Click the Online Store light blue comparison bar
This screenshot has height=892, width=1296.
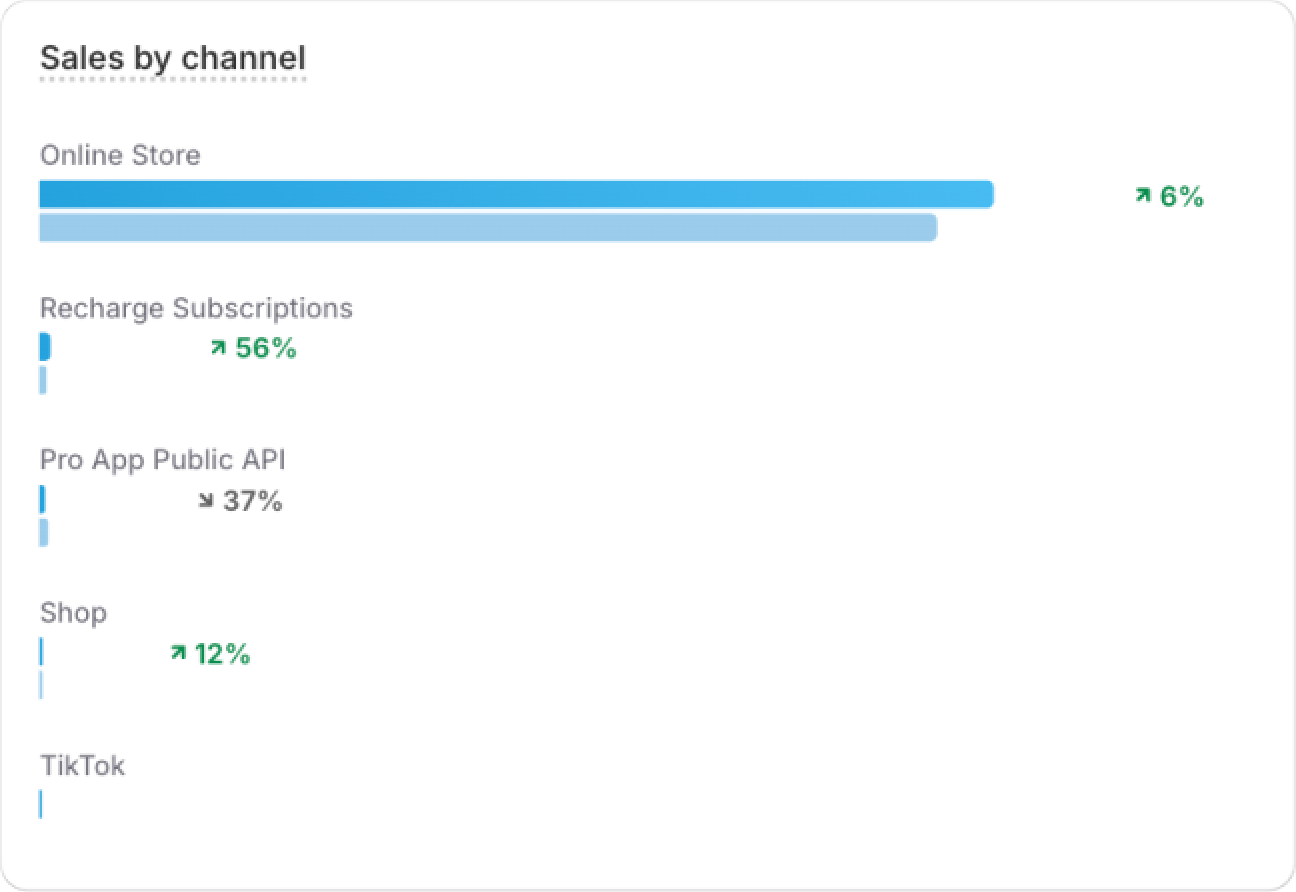point(488,228)
